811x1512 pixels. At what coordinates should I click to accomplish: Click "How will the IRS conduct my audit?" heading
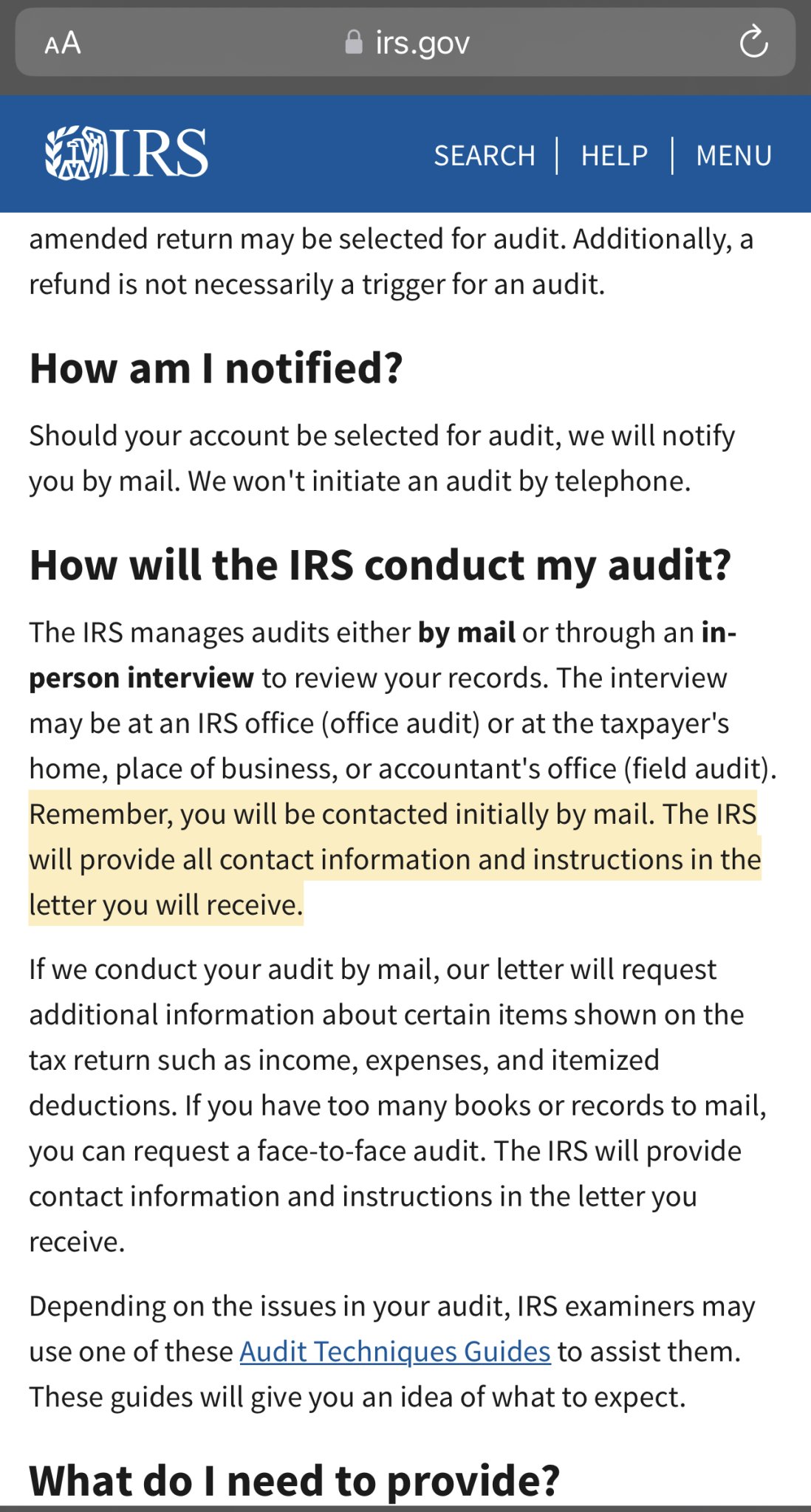pyautogui.click(x=380, y=565)
